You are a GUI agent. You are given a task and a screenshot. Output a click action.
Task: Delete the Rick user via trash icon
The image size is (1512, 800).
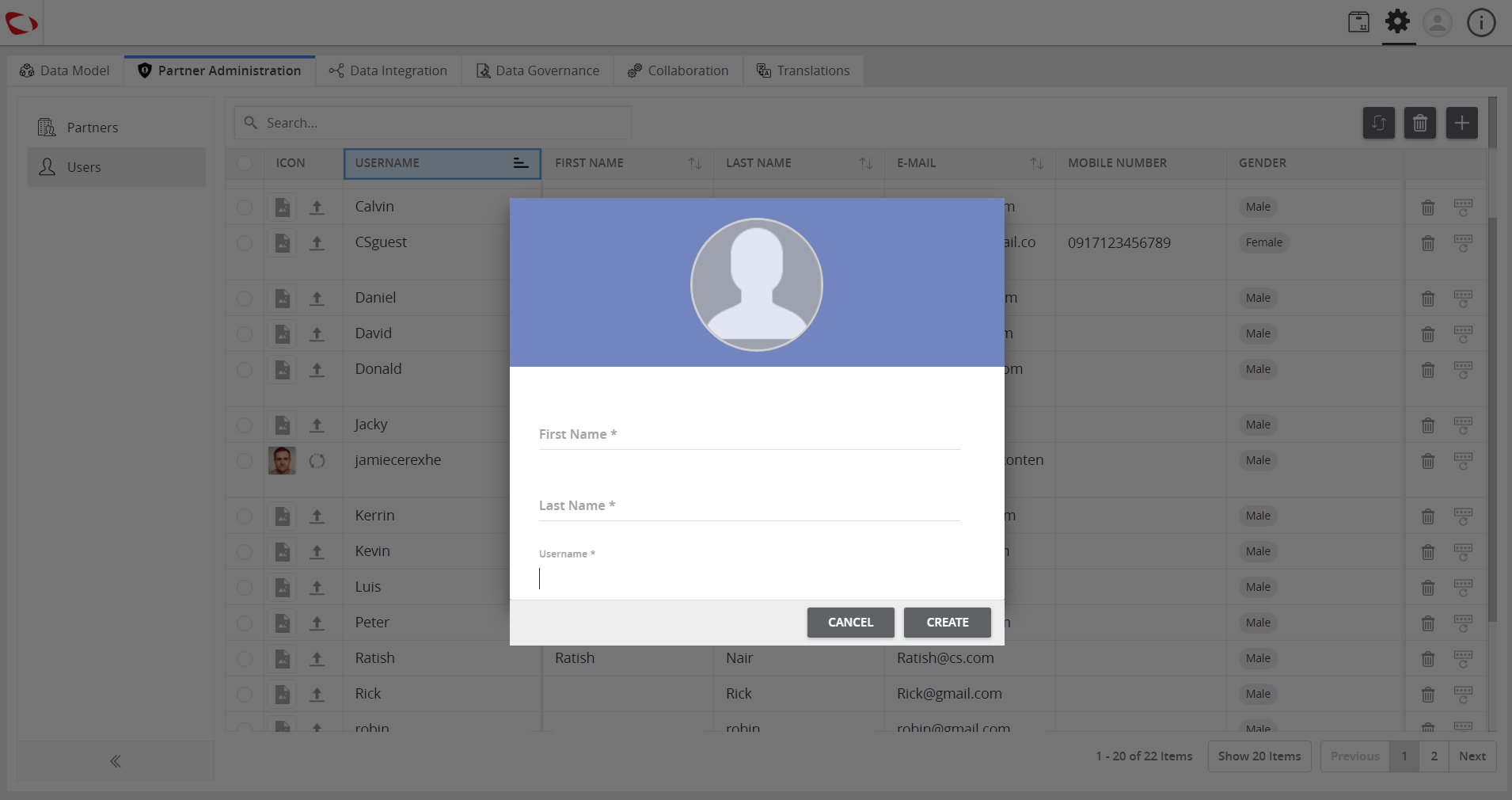(1428, 695)
